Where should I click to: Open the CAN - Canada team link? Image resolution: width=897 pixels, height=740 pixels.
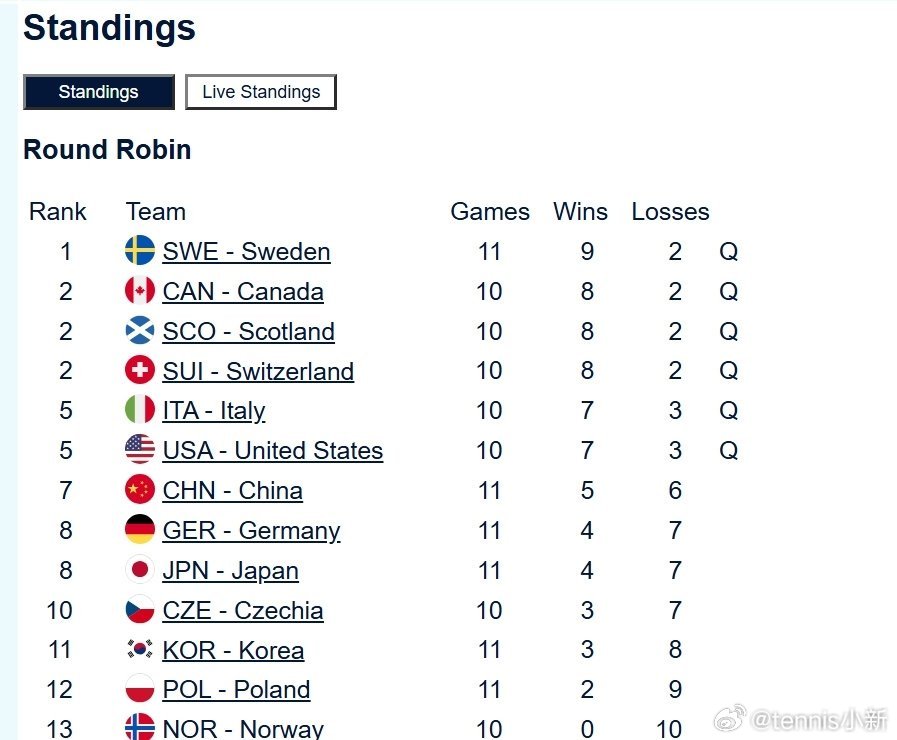(243, 292)
